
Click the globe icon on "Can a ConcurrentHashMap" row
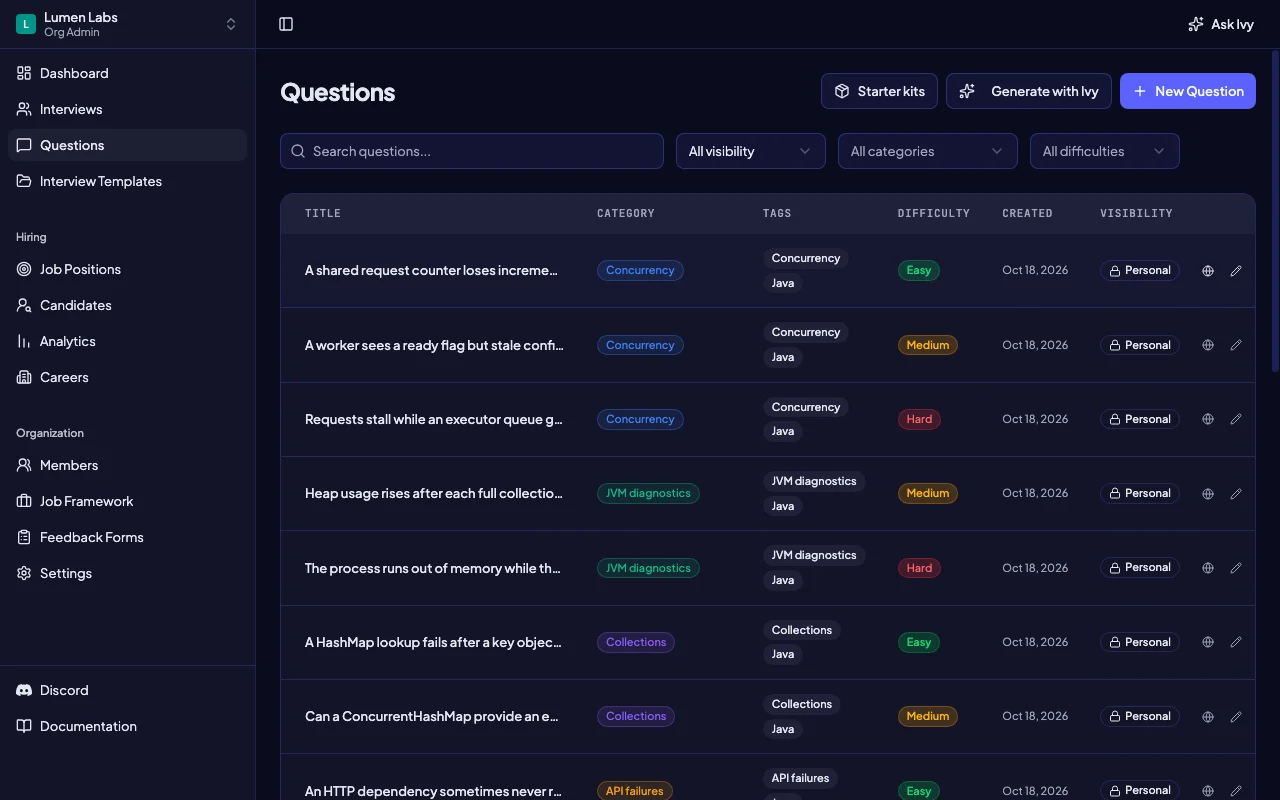(x=1208, y=716)
